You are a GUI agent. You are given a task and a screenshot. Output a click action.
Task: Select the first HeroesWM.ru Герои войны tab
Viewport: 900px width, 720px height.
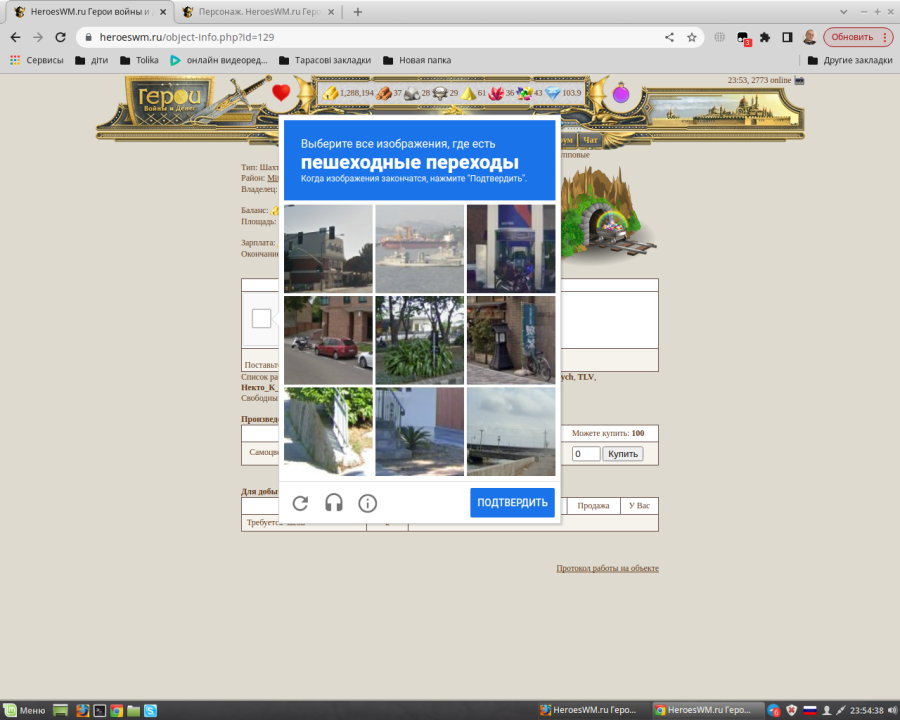point(89,12)
